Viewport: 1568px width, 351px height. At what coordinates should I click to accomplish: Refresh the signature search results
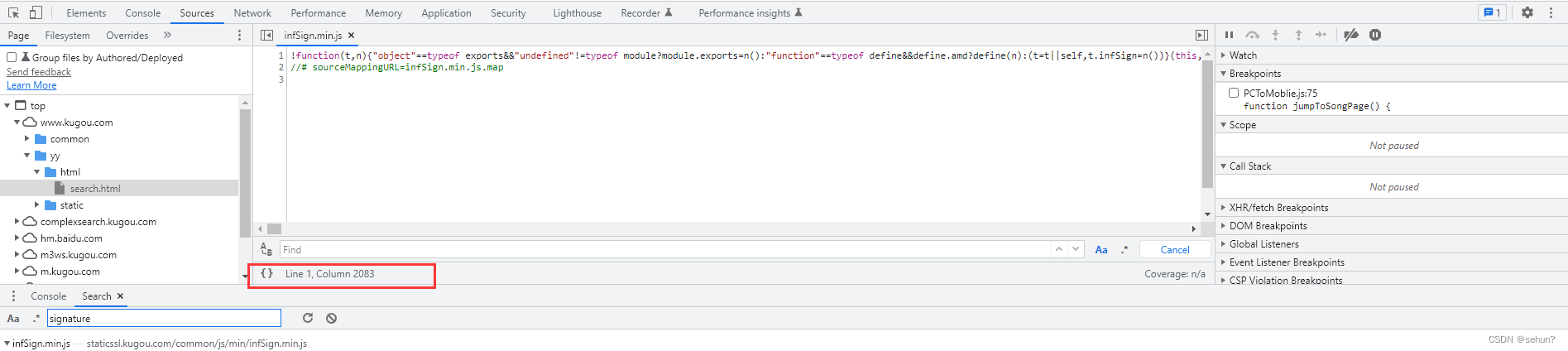308,318
